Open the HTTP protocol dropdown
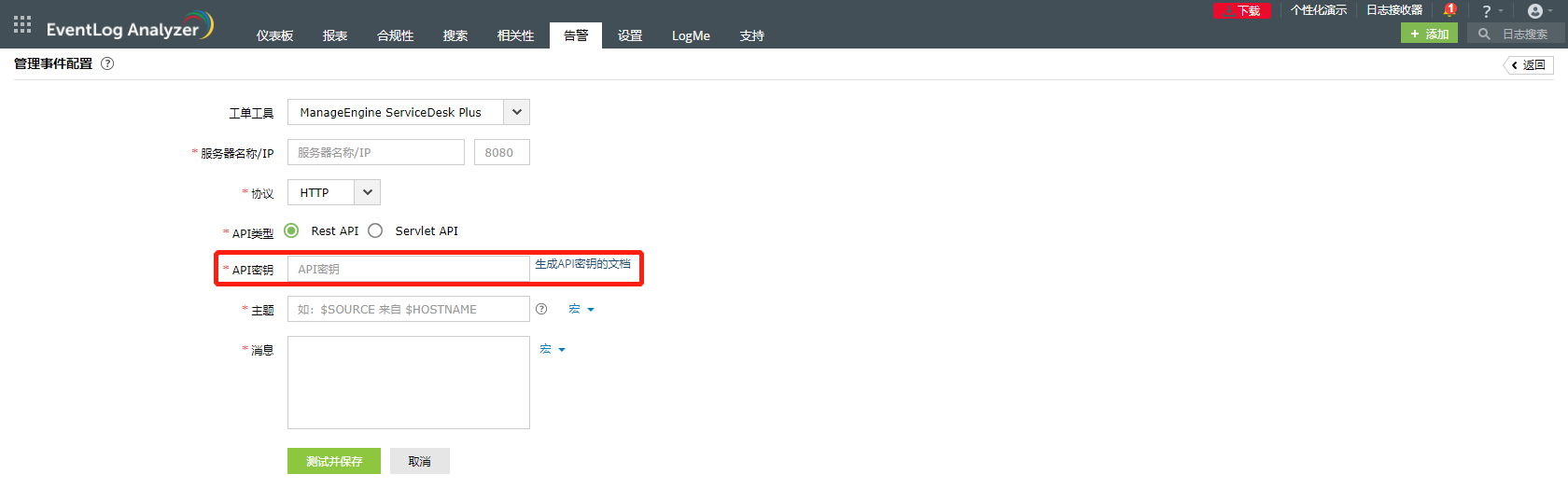Viewport: 1568px width, 488px height. coord(334,192)
